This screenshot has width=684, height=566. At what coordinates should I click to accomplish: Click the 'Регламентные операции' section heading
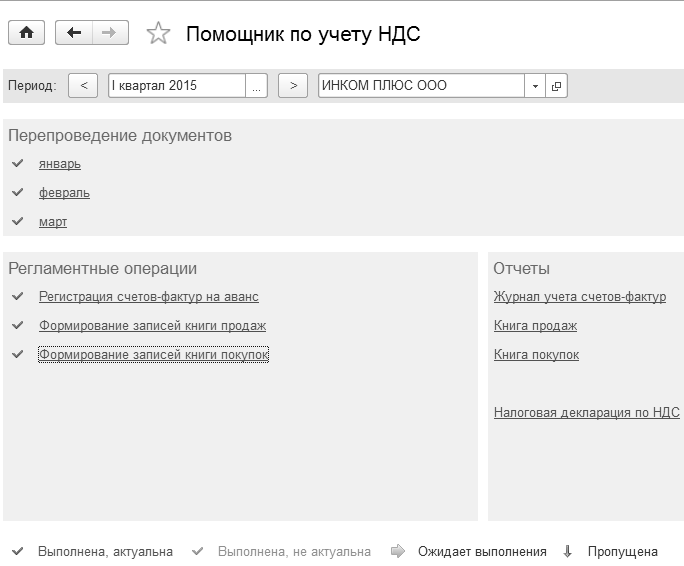coord(103,268)
